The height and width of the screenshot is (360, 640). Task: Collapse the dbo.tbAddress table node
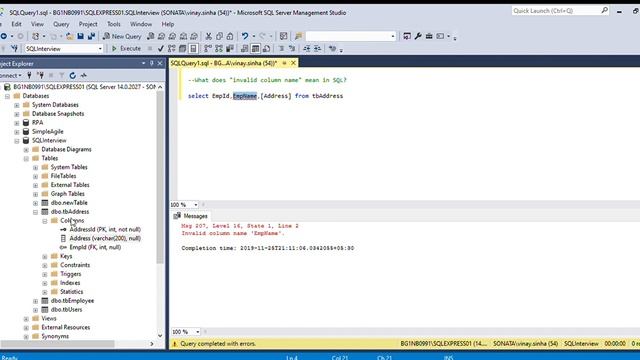(x=36, y=212)
